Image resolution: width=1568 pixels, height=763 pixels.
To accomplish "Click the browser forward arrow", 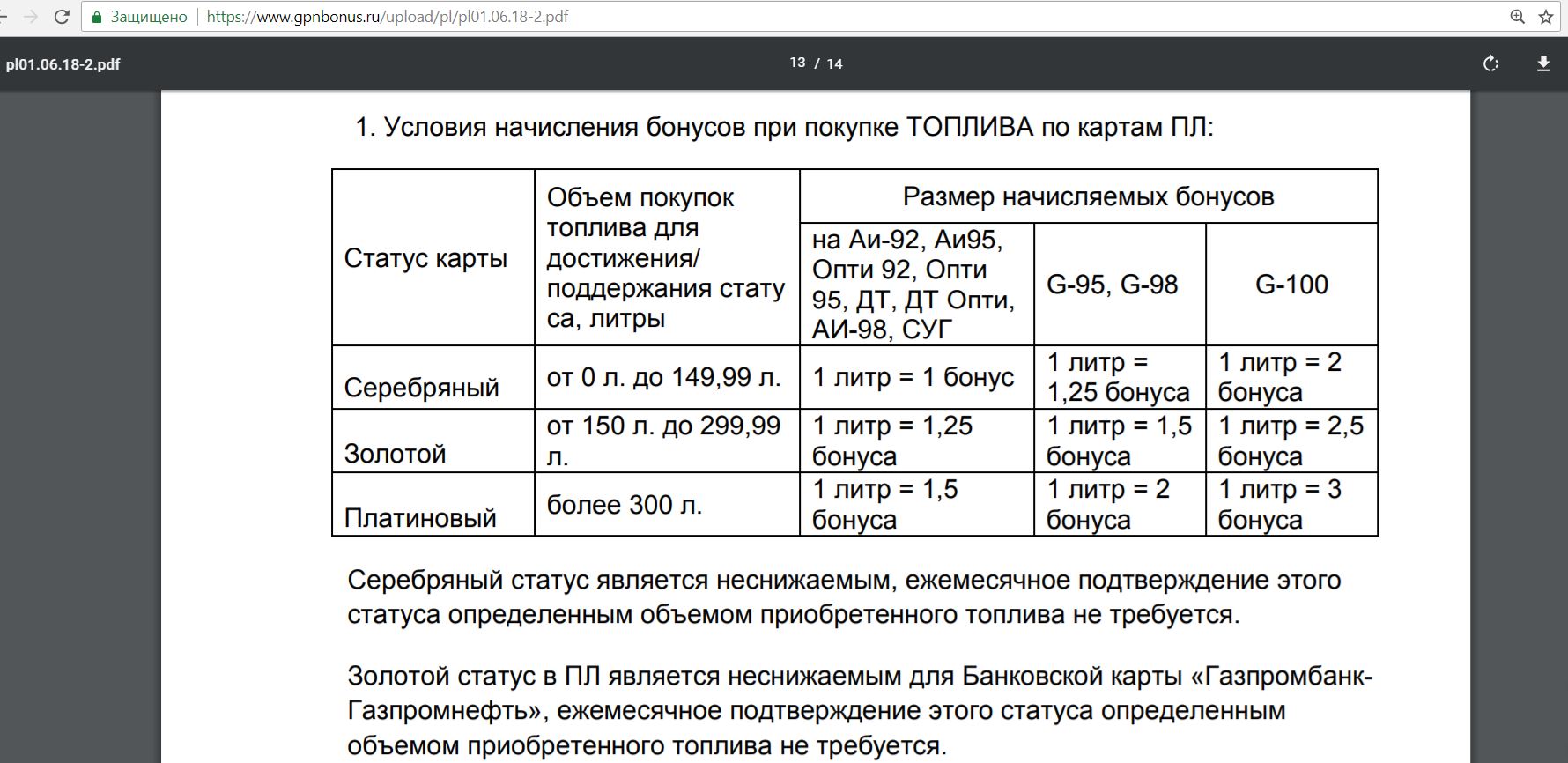I will click(31, 17).
